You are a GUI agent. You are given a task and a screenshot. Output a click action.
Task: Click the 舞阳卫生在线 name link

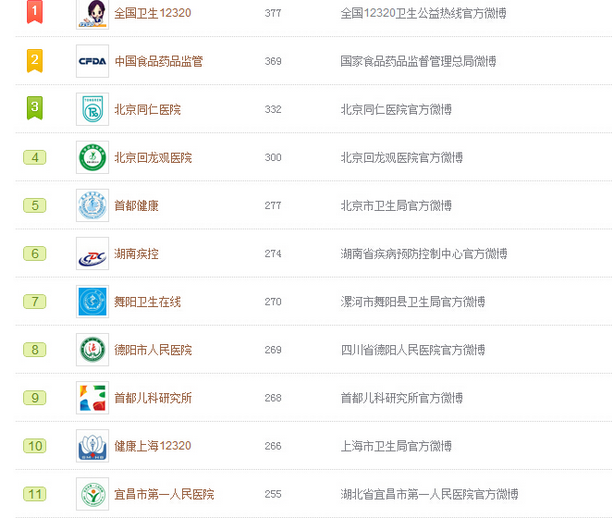(148, 302)
